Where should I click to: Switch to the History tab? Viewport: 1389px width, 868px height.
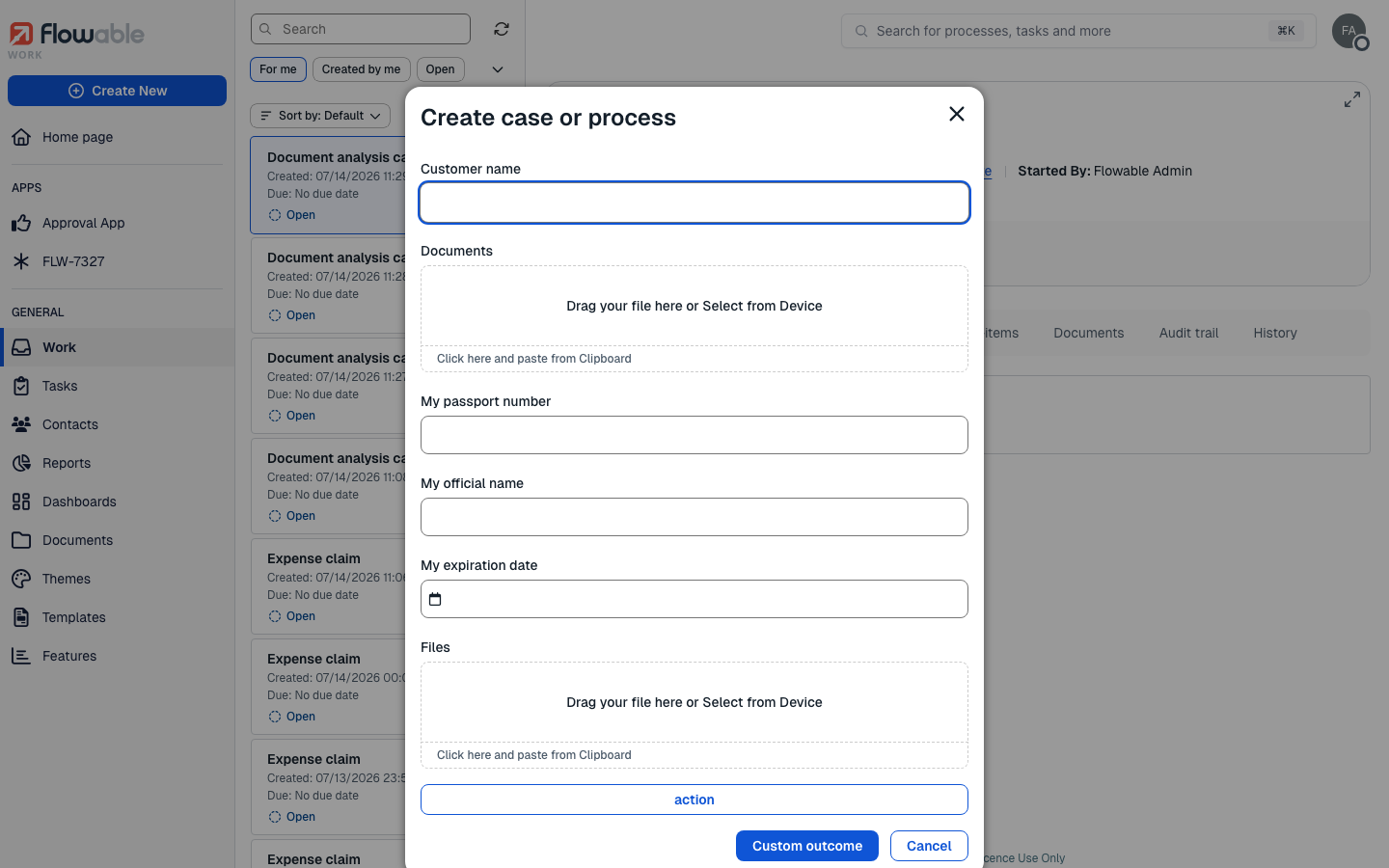coord(1274,333)
